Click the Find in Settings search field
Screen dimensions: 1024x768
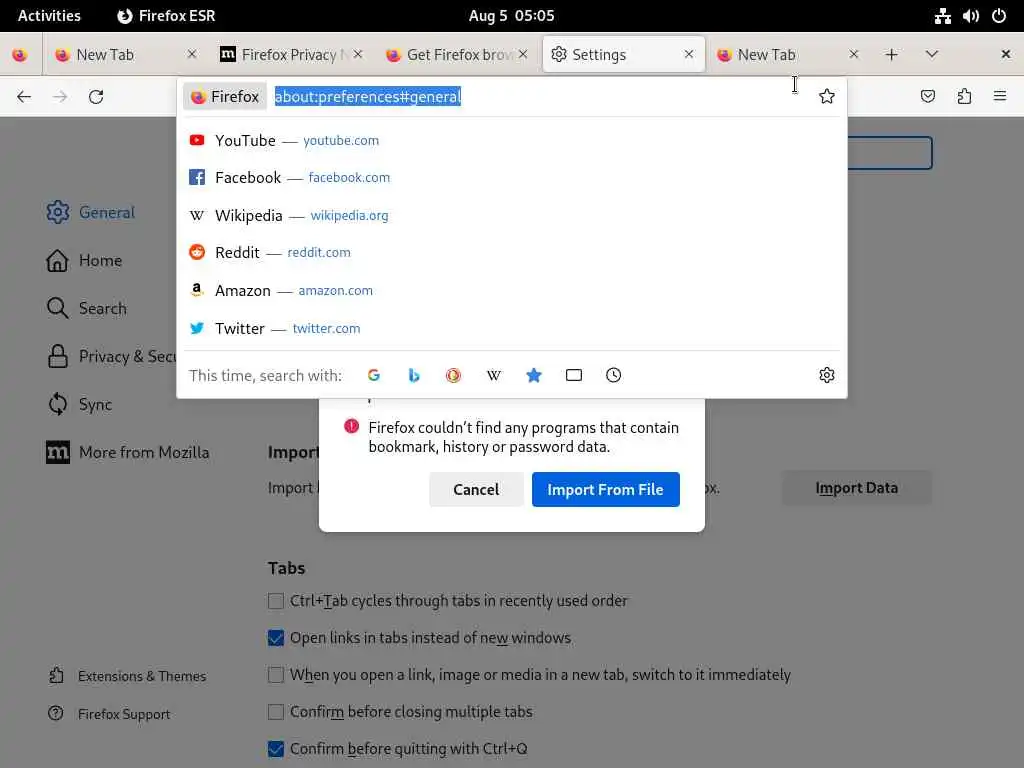(x=889, y=153)
